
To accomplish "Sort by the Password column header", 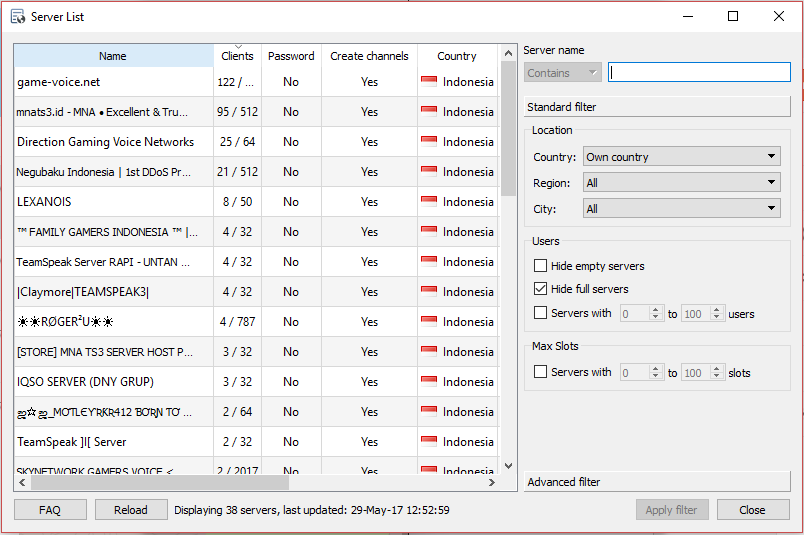I will (291, 56).
